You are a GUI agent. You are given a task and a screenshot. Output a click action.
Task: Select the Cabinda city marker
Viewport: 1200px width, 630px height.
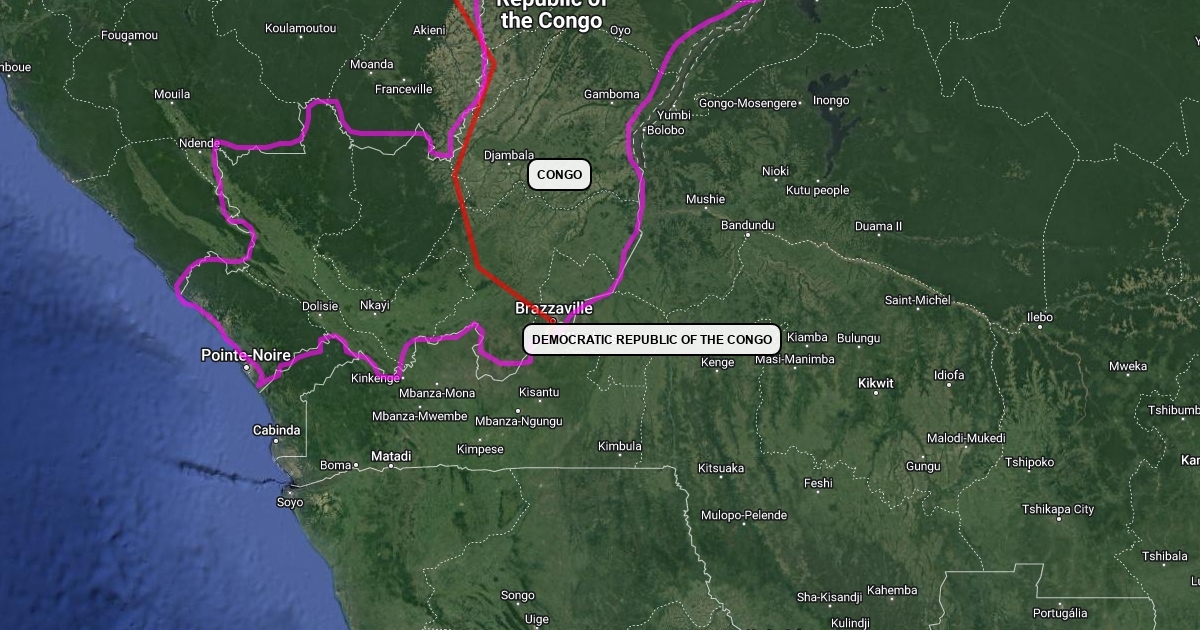[x=277, y=441]
